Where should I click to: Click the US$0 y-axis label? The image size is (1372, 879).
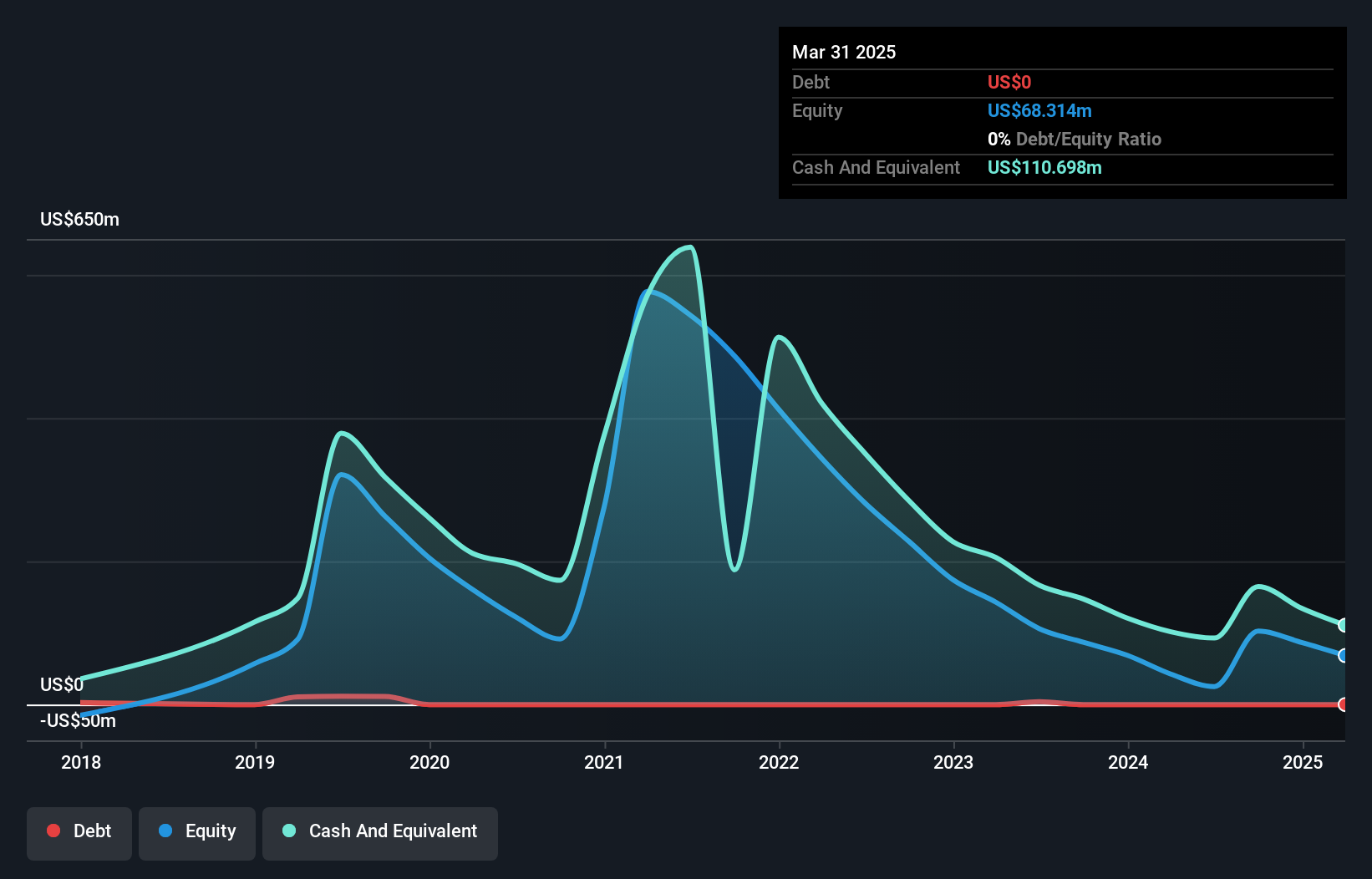pos(62,685)
